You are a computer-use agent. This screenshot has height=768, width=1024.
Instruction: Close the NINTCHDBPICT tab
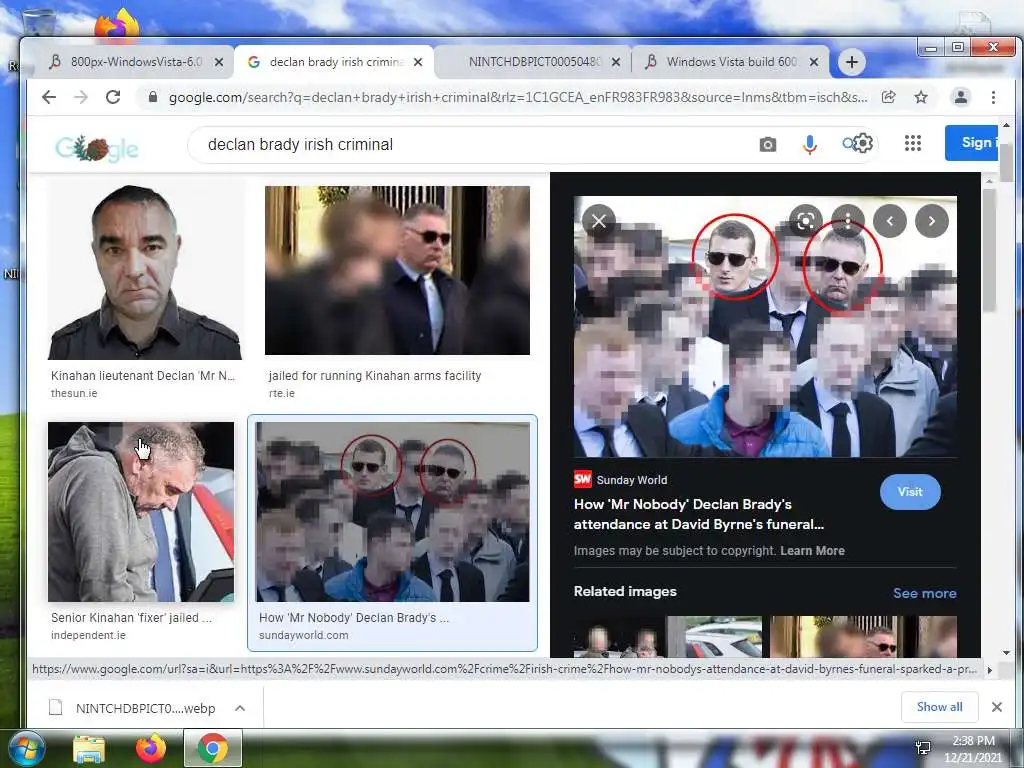pyautogui.click(x=616, y=62)
